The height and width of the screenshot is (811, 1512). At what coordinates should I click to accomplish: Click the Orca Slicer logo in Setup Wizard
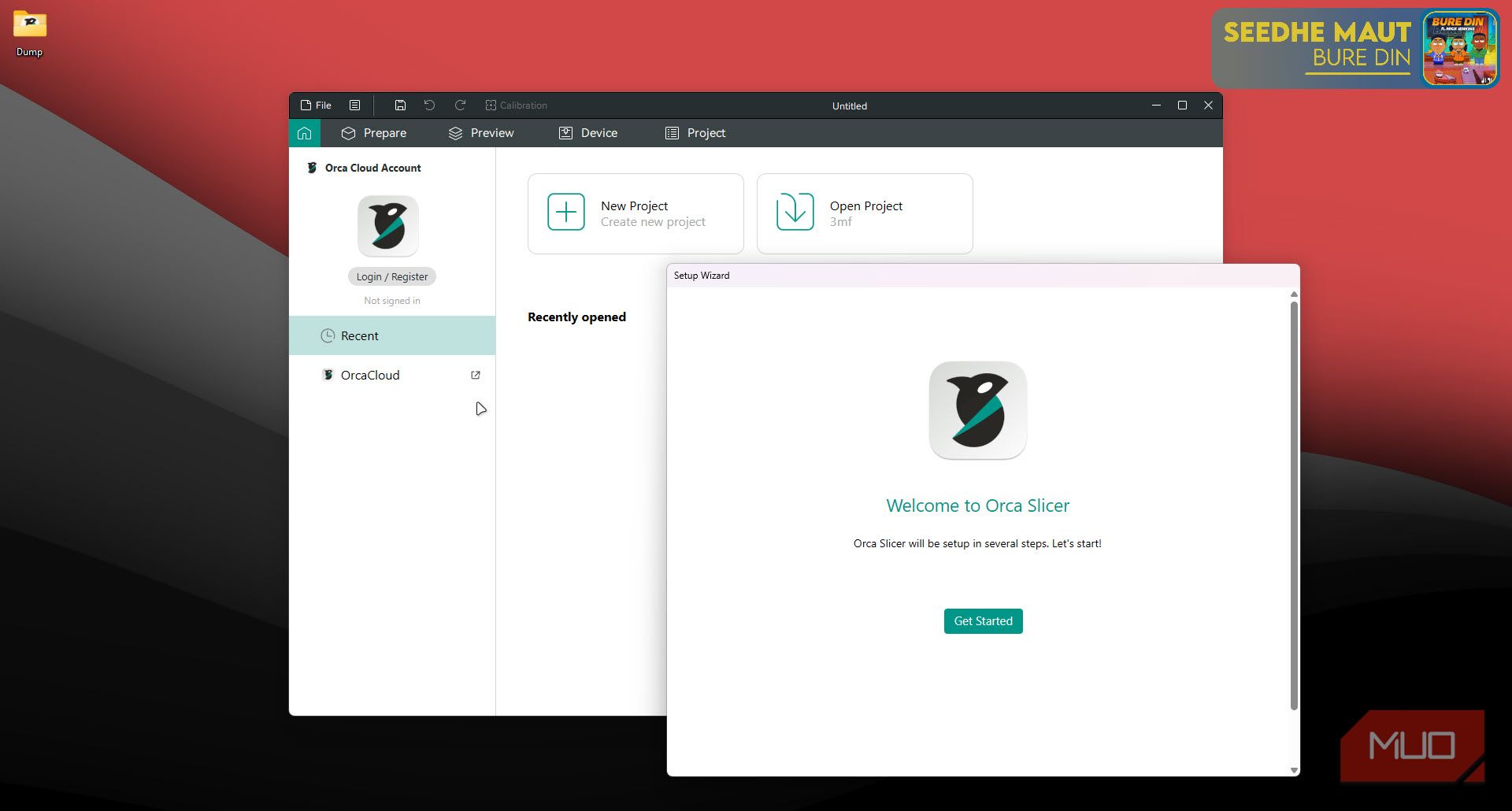978,410
